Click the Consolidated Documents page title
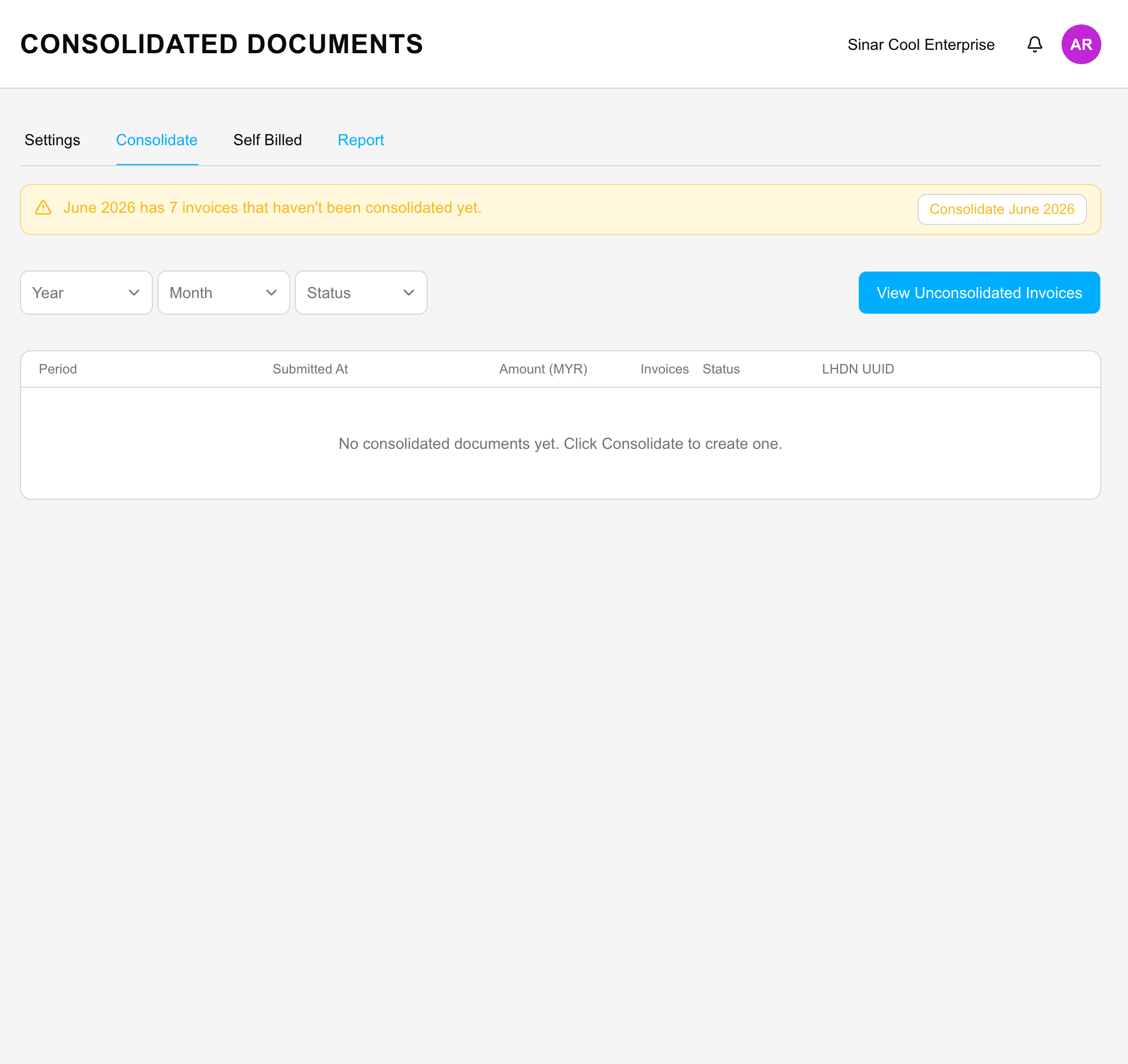 (222, 44)
